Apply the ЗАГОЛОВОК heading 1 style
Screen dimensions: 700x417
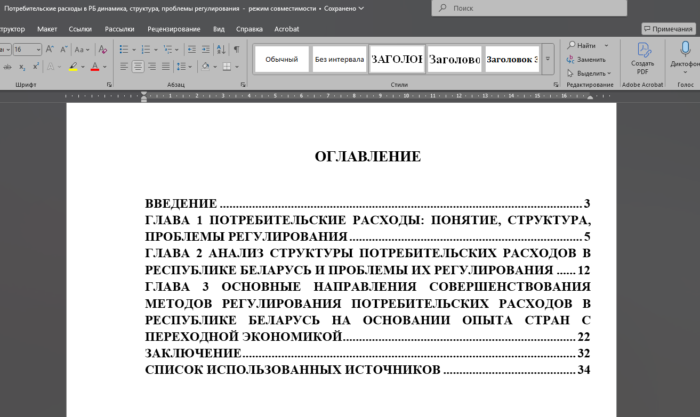[x=397, y=59]
